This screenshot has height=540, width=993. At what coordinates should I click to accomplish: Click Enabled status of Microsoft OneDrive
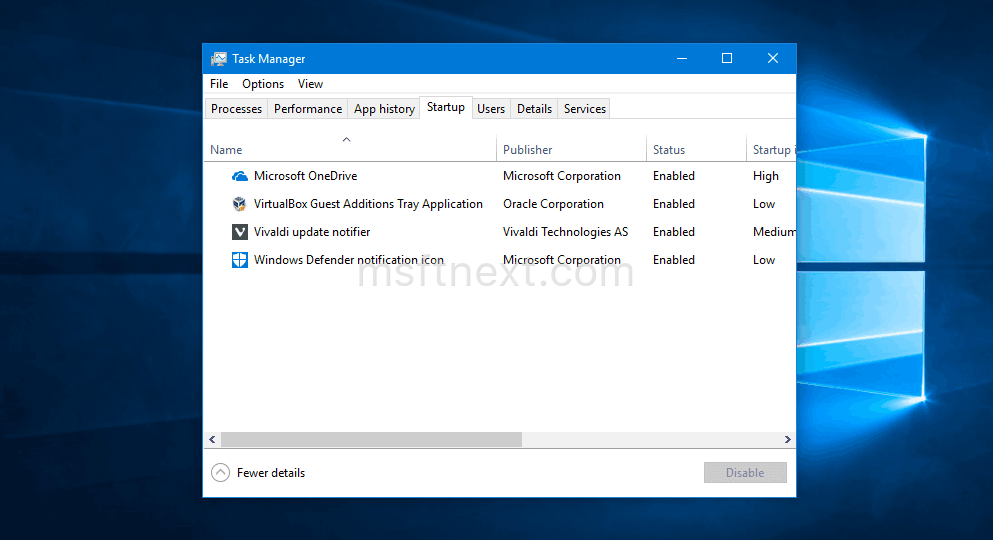(x=674, y=176)
